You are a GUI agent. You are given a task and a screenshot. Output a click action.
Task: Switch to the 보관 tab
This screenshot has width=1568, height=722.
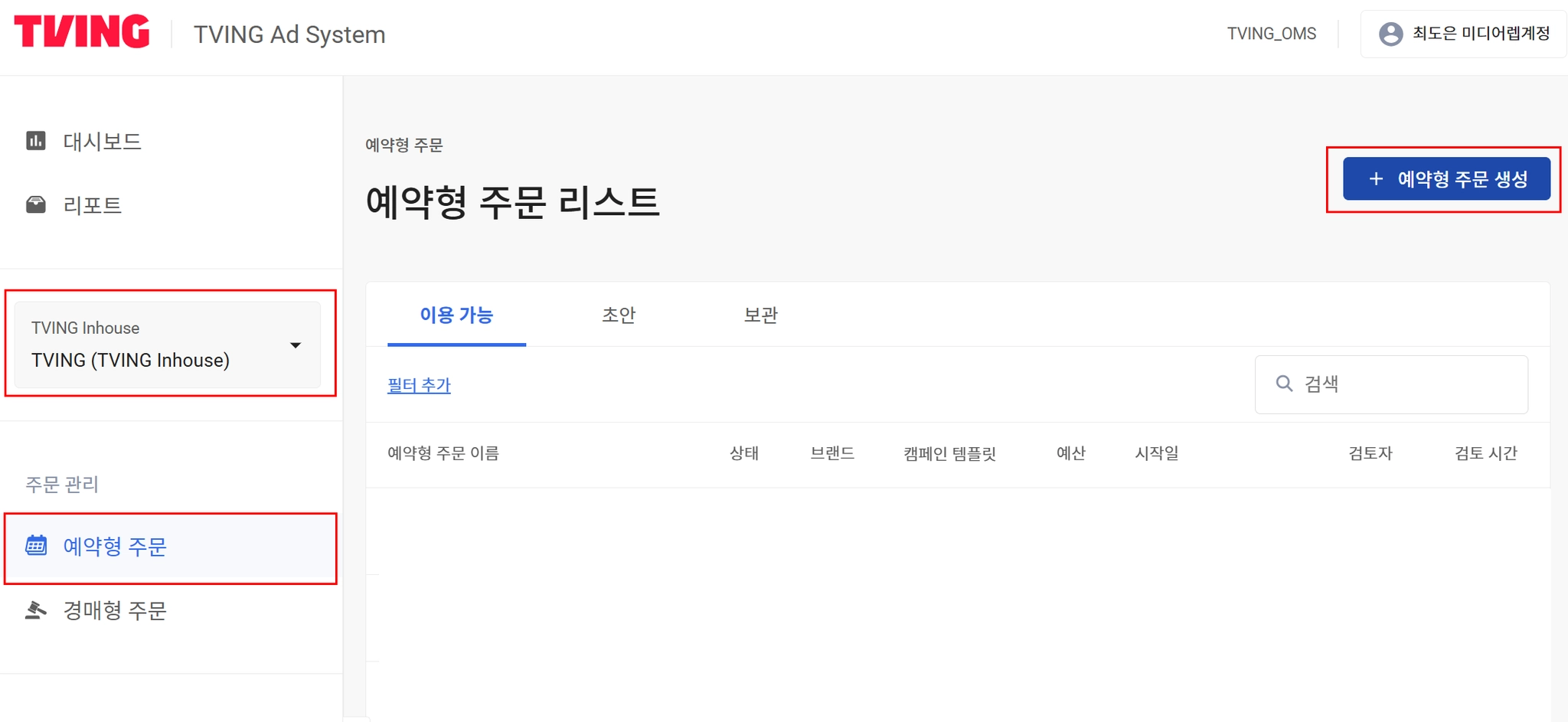[760, 315]
